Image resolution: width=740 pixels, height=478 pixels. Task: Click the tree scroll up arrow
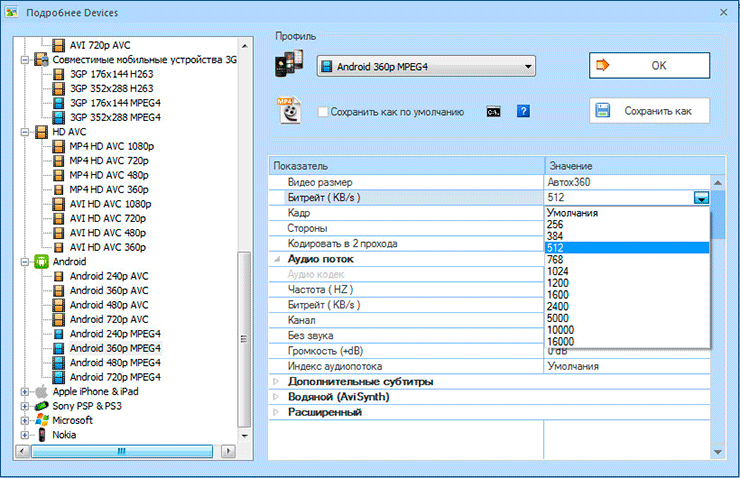[x=244, y=46]
